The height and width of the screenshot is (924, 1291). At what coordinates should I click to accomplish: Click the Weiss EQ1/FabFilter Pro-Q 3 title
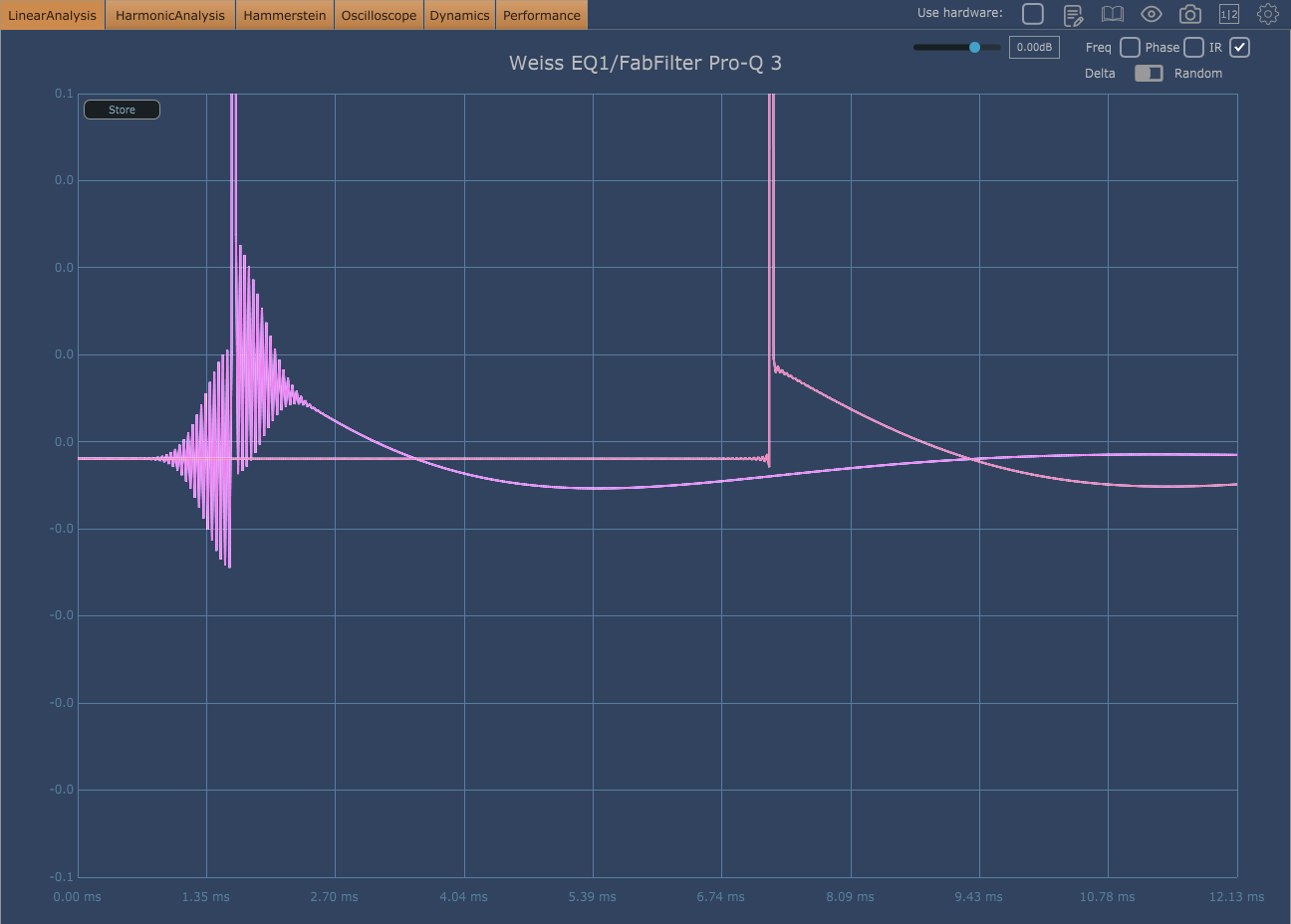pos(645,63)
